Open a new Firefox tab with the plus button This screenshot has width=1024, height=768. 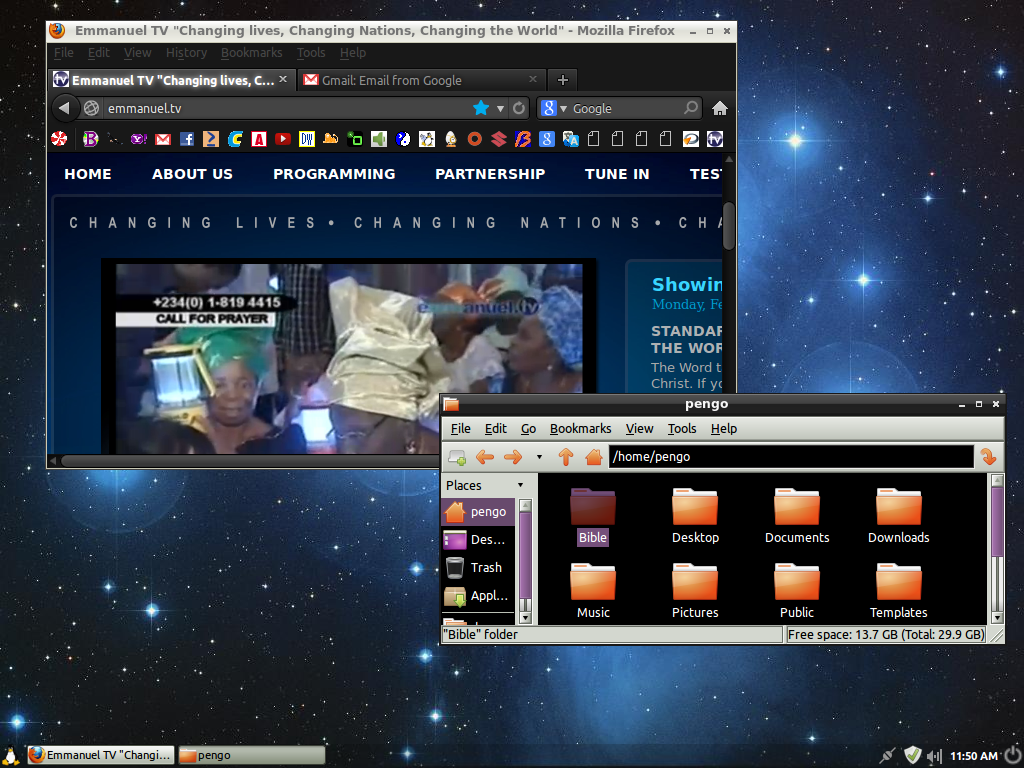562,80
